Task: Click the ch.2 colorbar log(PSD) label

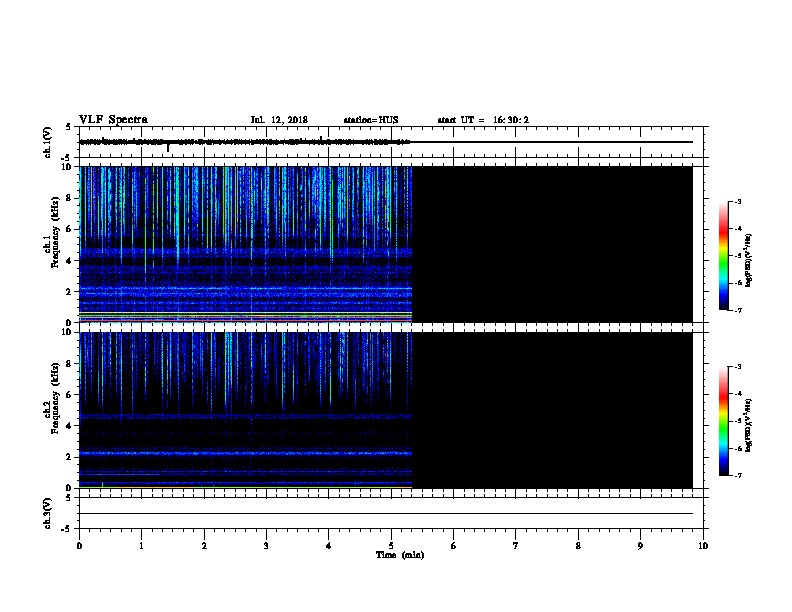Action: click(748, 425)
